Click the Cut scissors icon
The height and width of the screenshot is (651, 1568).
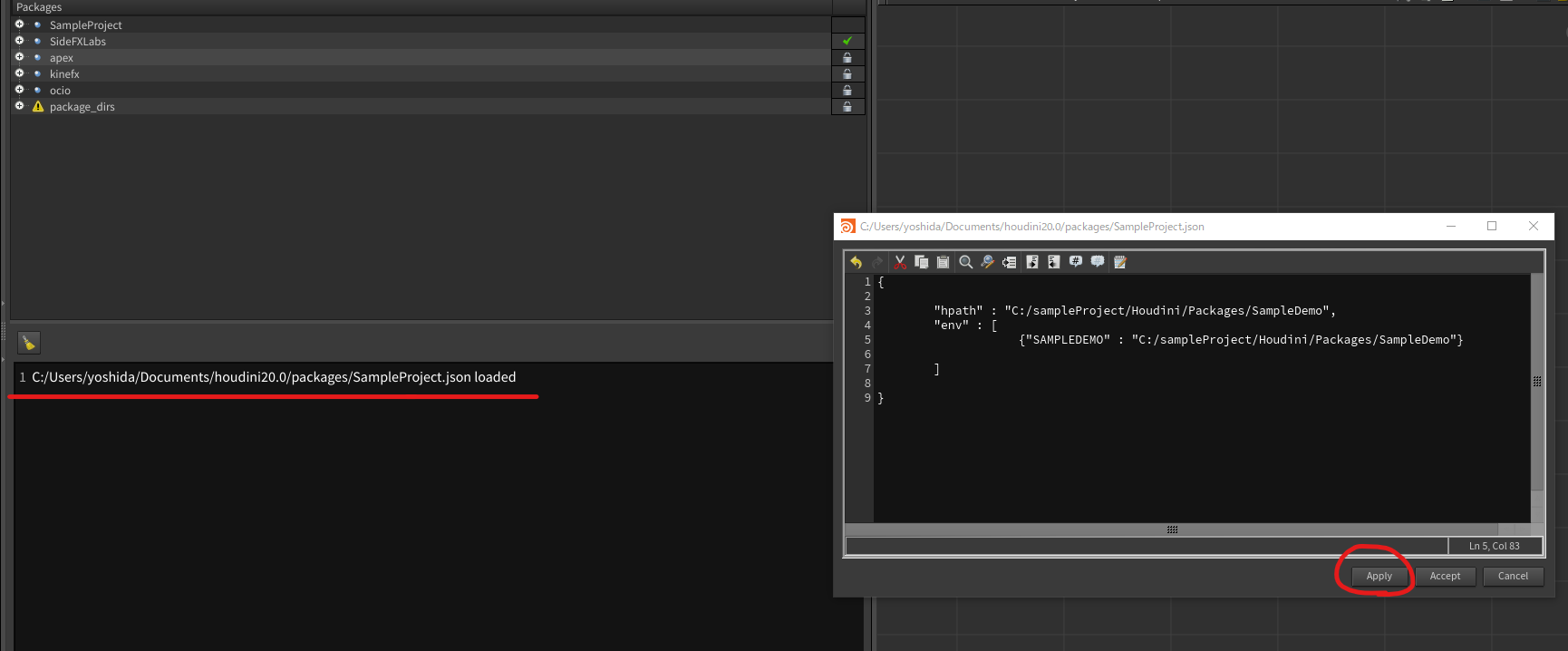click(900, 262)
